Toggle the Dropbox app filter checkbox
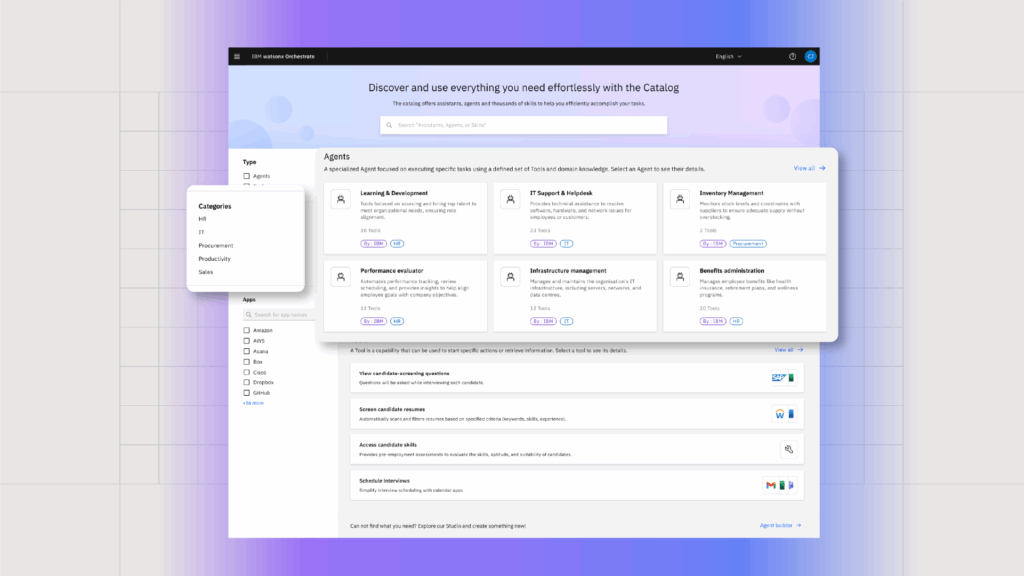This screenshot has width=1024, height=576. click(247, 382)
